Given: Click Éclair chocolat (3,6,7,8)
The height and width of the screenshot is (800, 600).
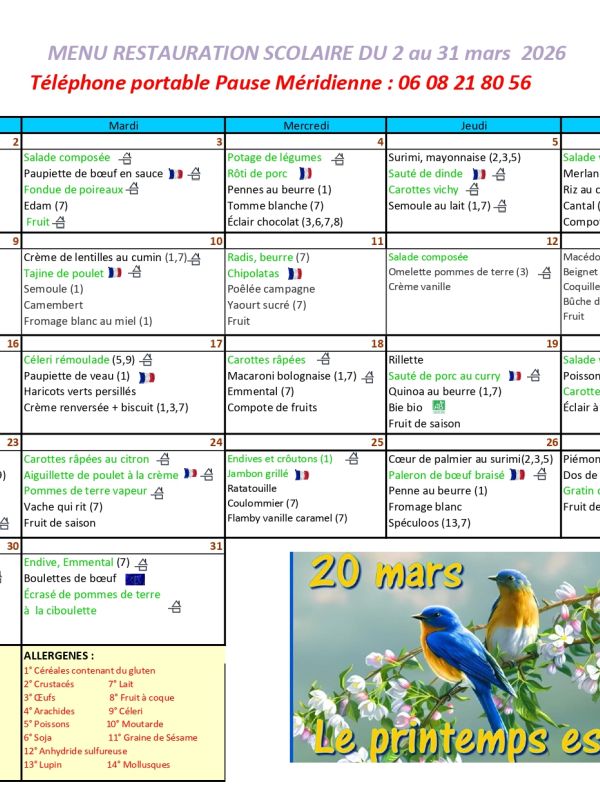Looking at the screenshot, I should point(285,222).
